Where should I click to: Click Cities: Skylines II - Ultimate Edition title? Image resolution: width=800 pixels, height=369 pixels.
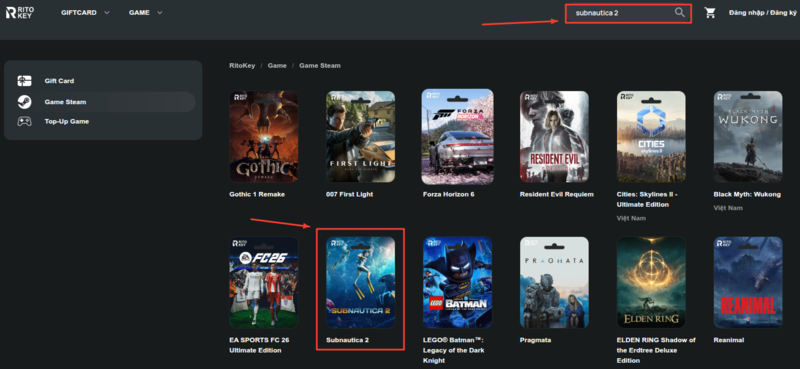(x=647, y=199)
